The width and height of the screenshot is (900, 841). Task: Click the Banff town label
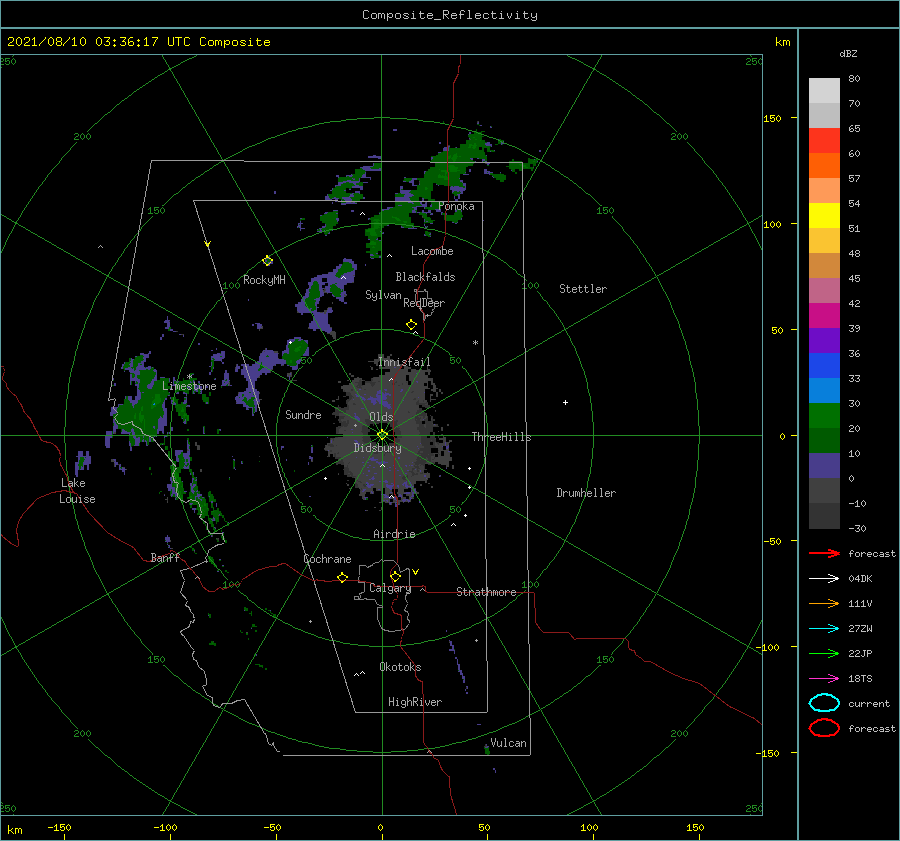[165, 557]
